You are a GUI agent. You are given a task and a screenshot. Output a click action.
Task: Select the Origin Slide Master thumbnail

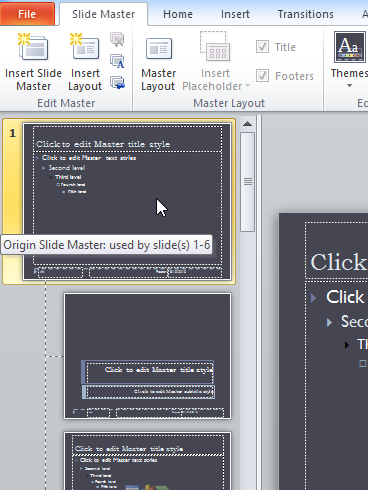(x=127, y=202)
